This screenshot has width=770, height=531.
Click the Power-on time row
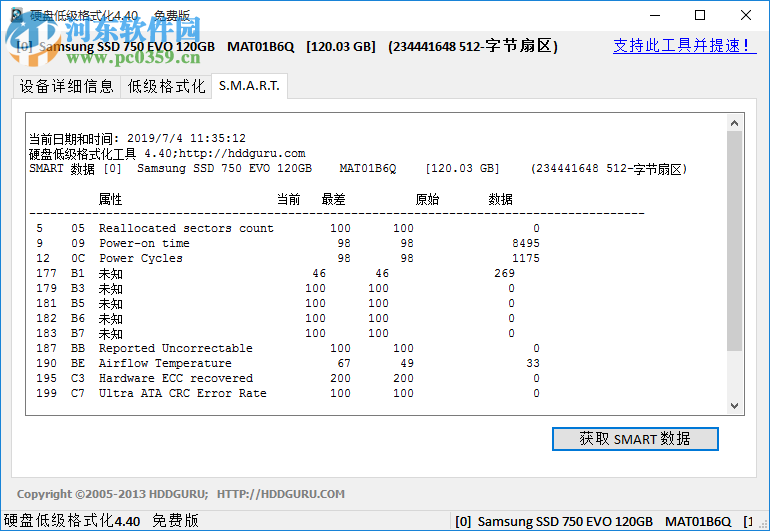pos(287,243)
